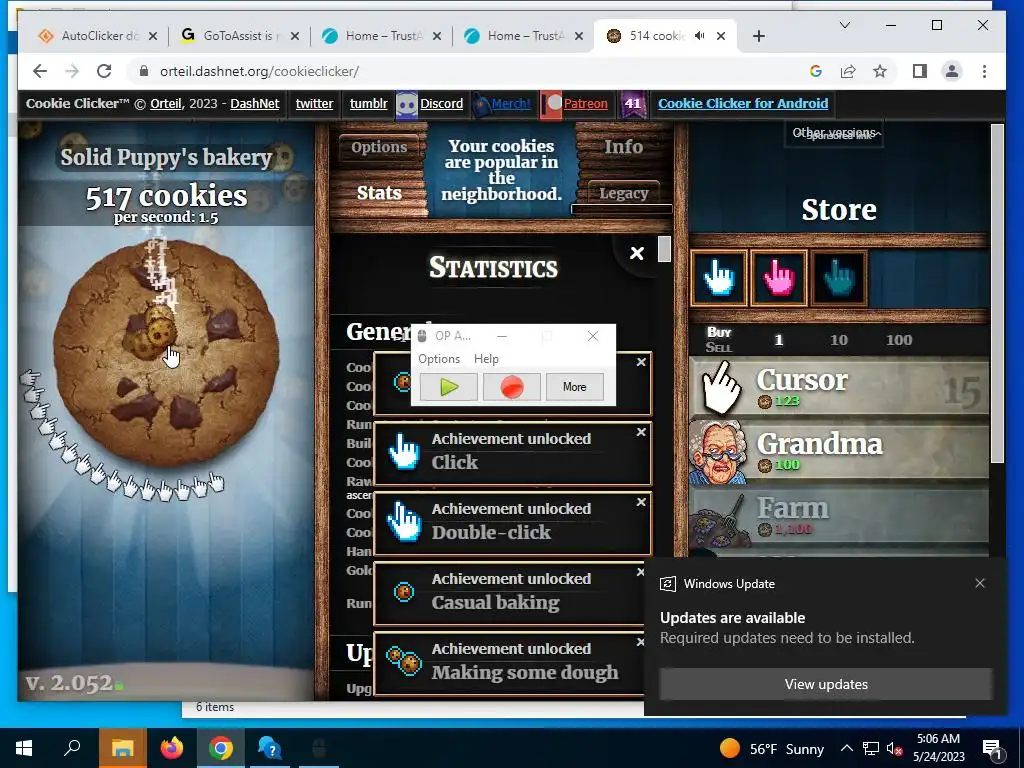Dismiss the Making some dough notification
This screenshot has width=1024, height=768.
click(641, 642)
